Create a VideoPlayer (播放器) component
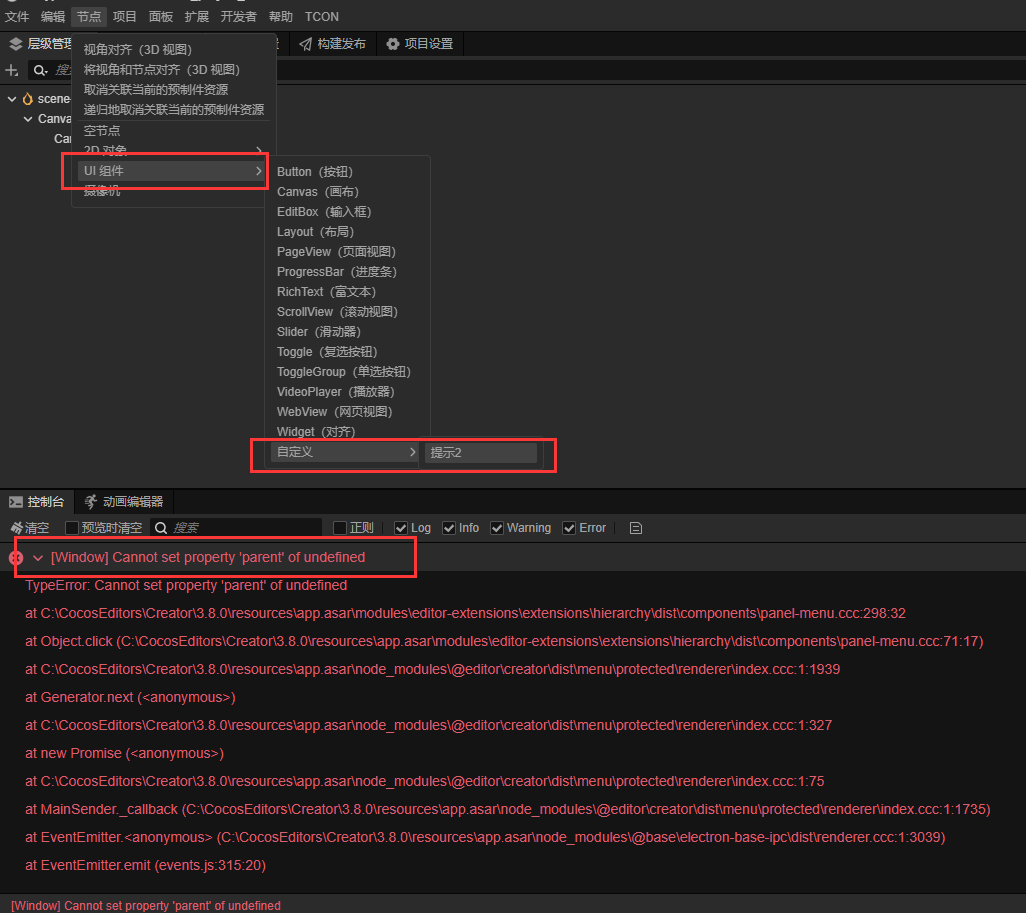The height and width of the screenshot is (913, 1026). [x=336, y=392]
